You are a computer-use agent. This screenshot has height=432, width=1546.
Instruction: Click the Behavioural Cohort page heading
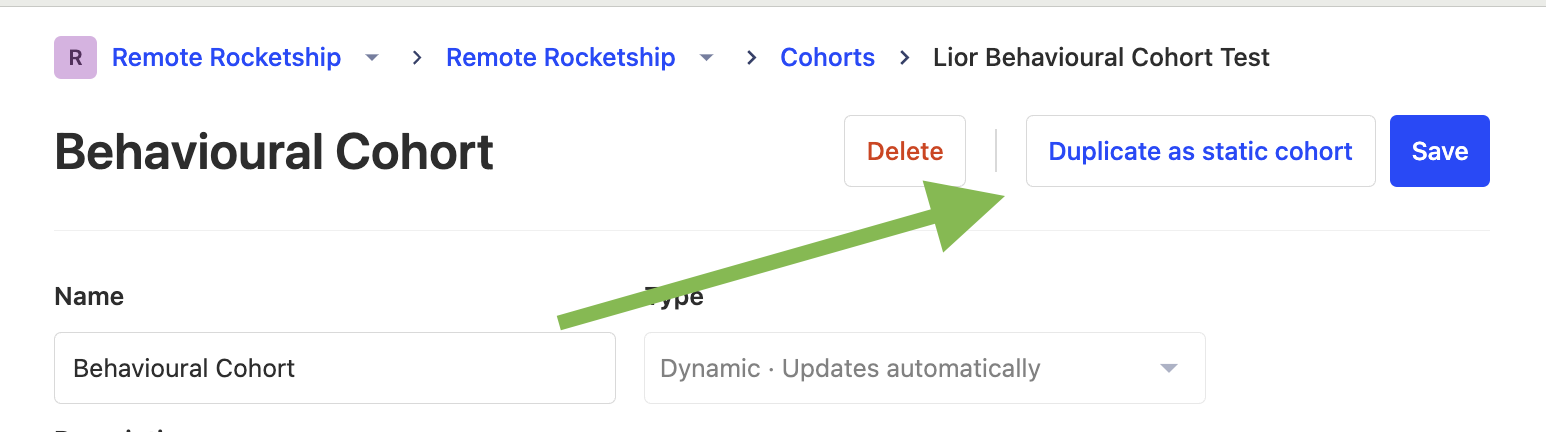click(x=274, y=152)
